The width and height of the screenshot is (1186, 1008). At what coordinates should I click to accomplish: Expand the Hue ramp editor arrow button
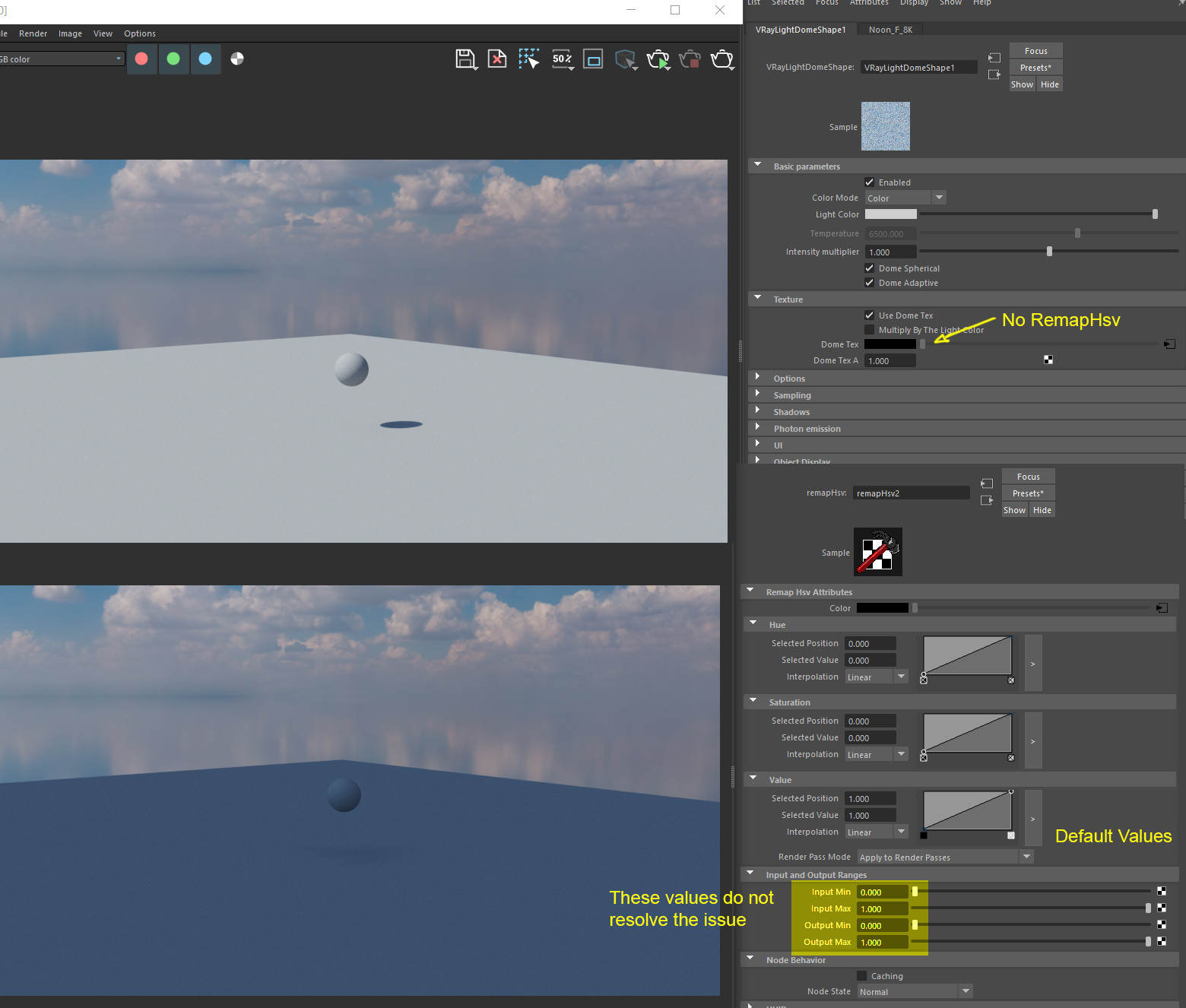(x=1033, y=663)
